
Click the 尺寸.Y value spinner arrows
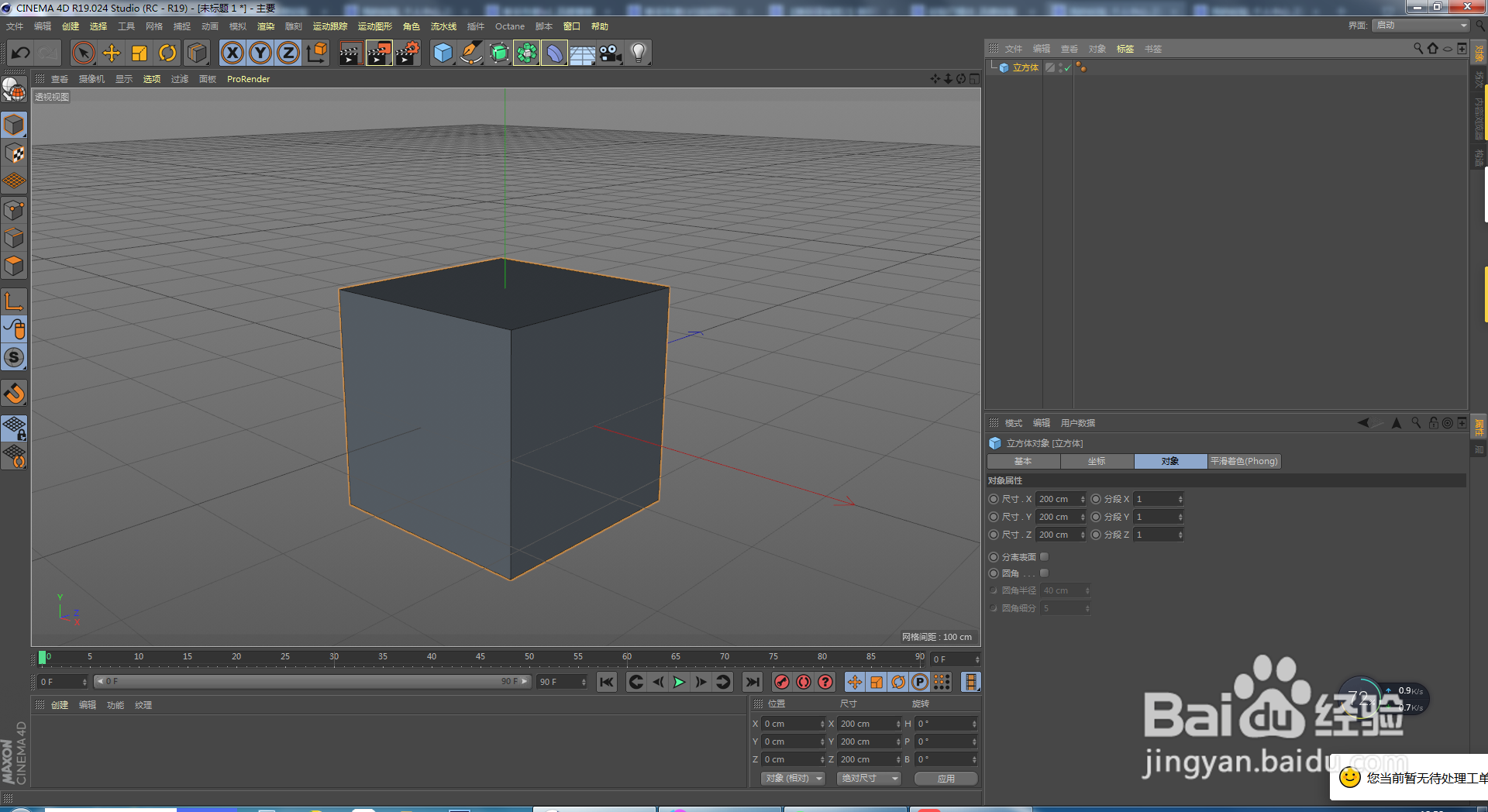(1083, 517)
